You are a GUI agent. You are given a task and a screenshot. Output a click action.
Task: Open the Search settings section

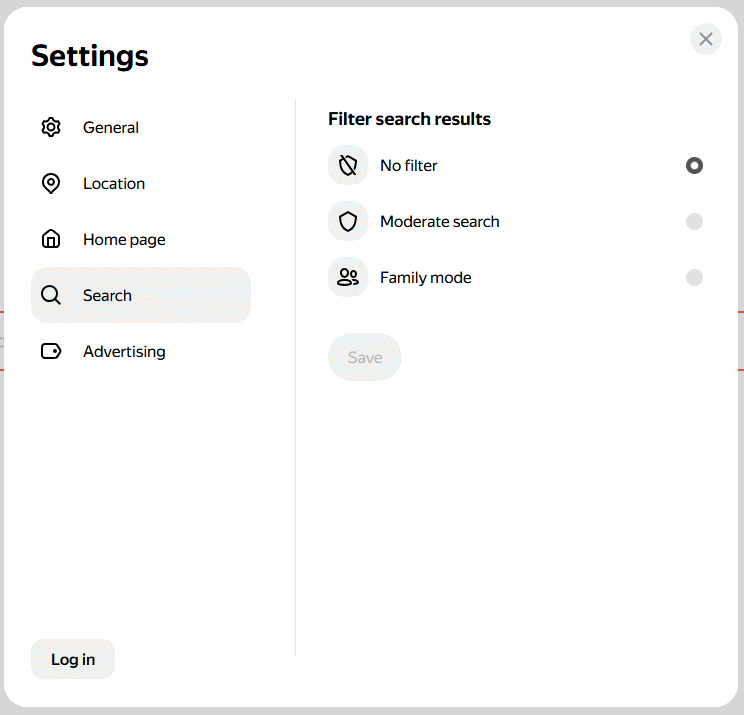click(141, 295)
